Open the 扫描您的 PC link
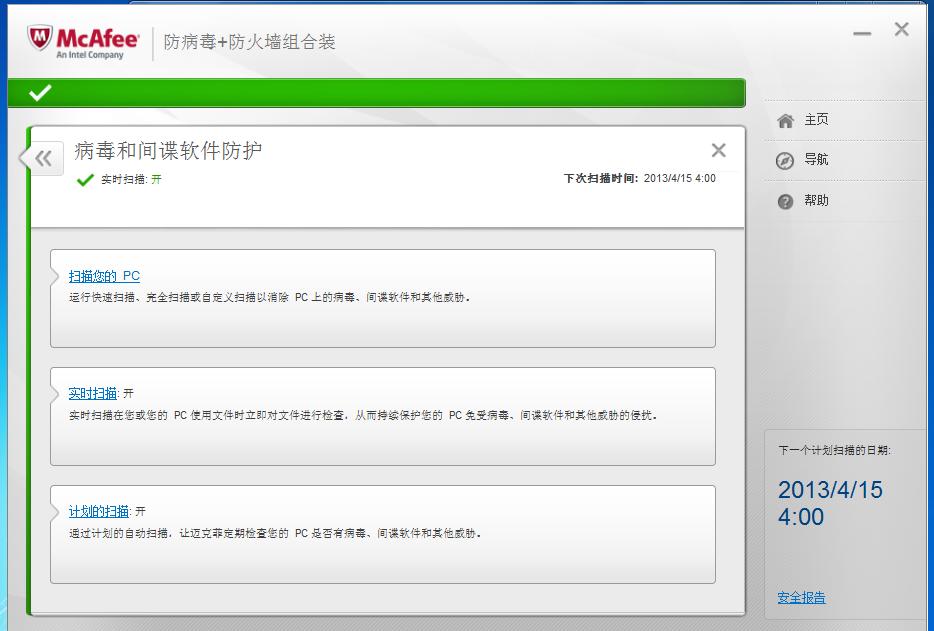 click(x=104, y=276)
